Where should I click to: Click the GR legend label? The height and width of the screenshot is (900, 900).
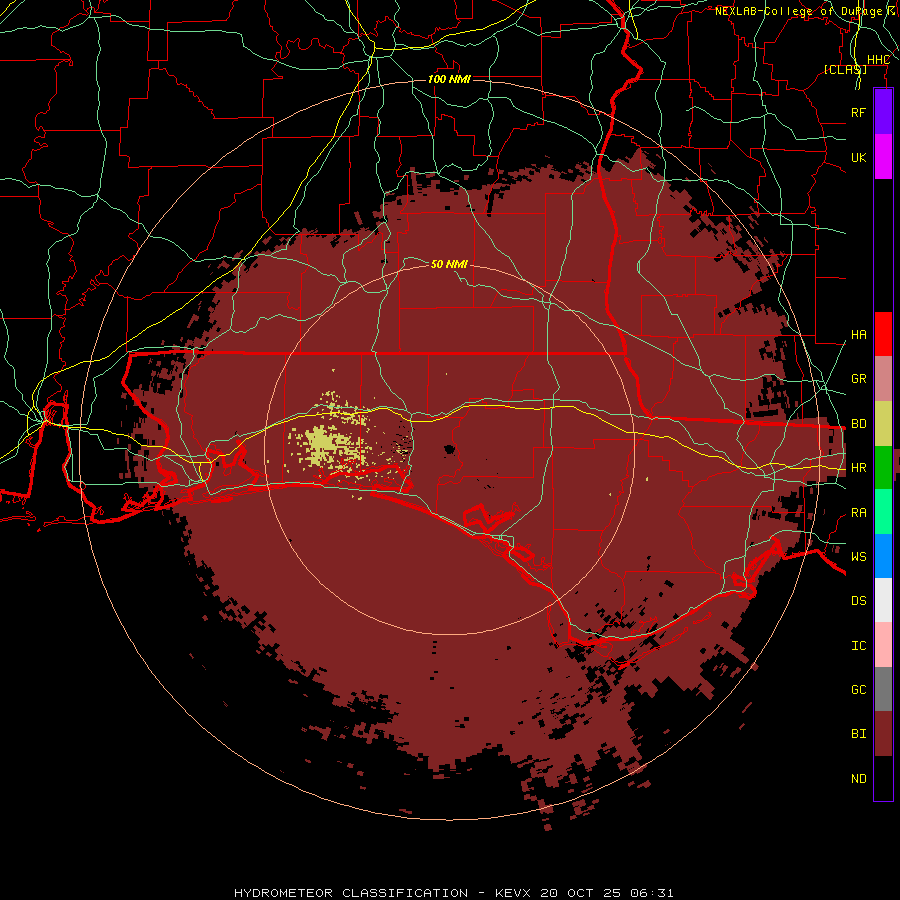click(859, 379)
